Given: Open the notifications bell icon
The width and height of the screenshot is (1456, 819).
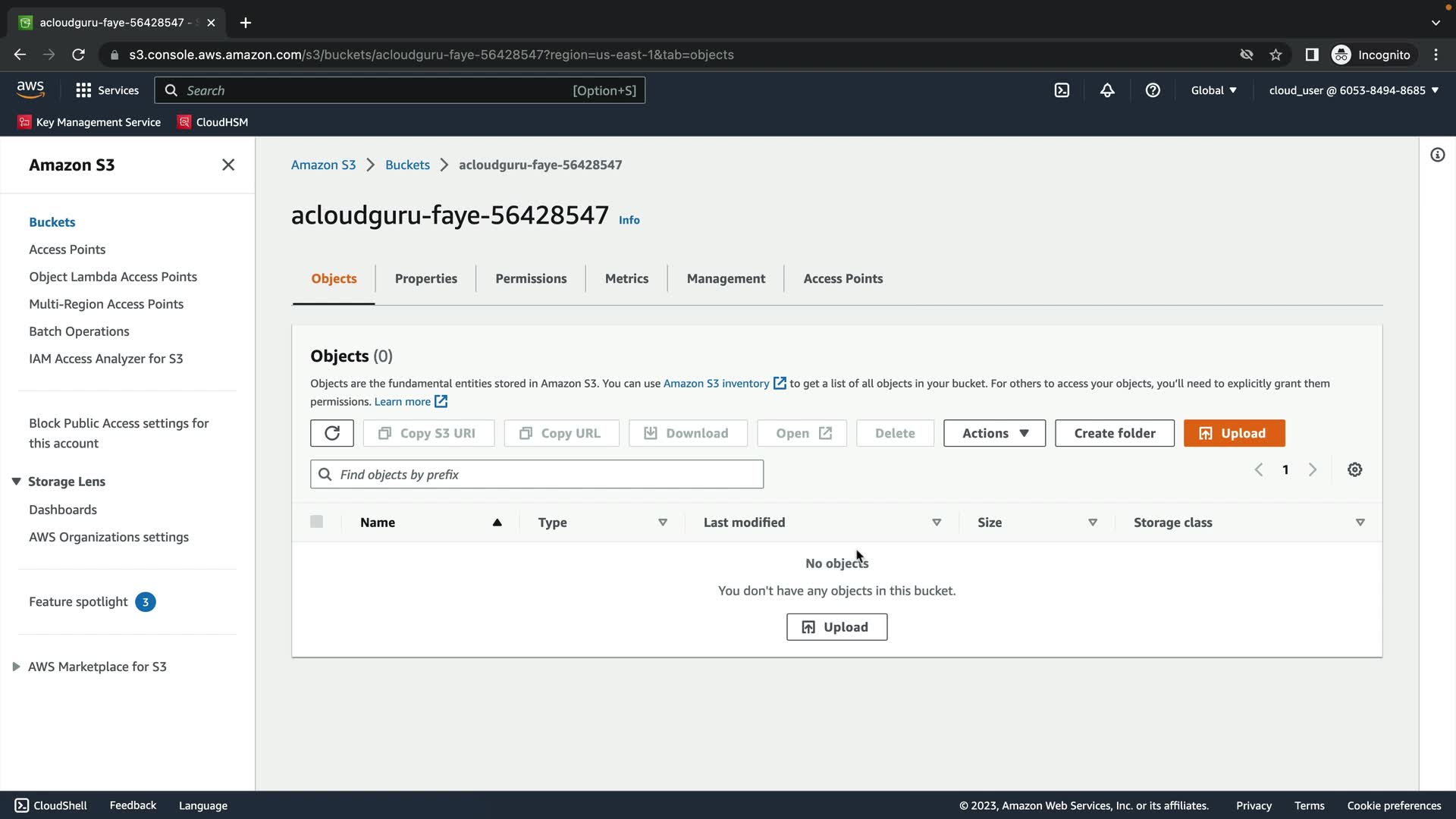Looking at the screenshot, I should coord(1107,90).
